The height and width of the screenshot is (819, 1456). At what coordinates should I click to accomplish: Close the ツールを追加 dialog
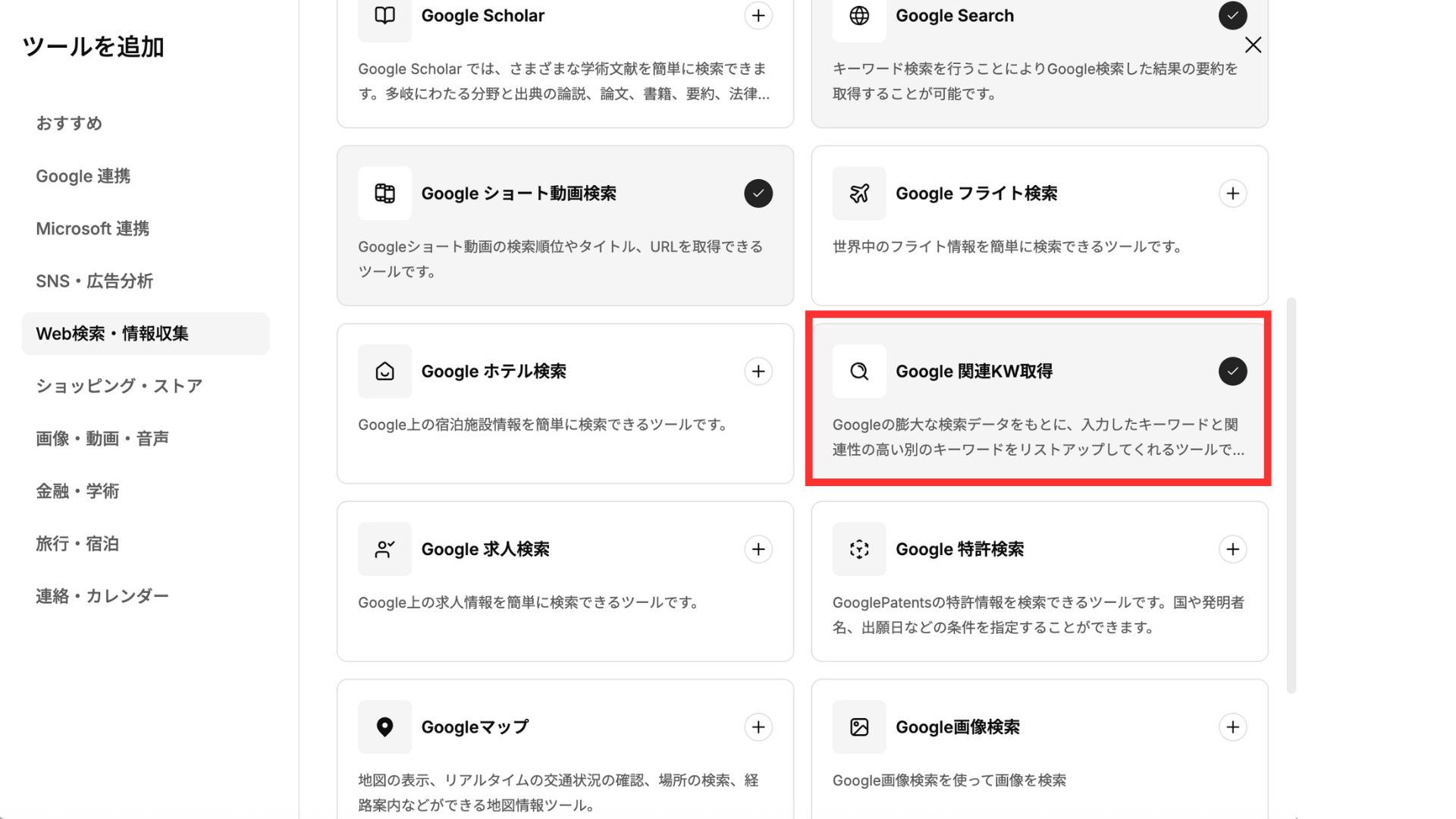point(1253,45)
